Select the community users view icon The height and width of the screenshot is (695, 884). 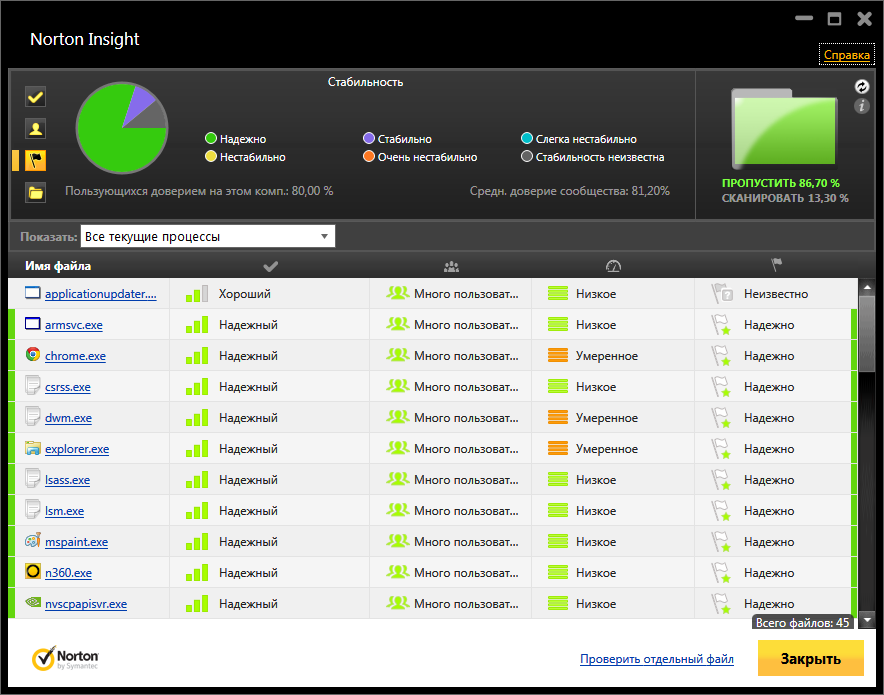[x=36, y=129]
